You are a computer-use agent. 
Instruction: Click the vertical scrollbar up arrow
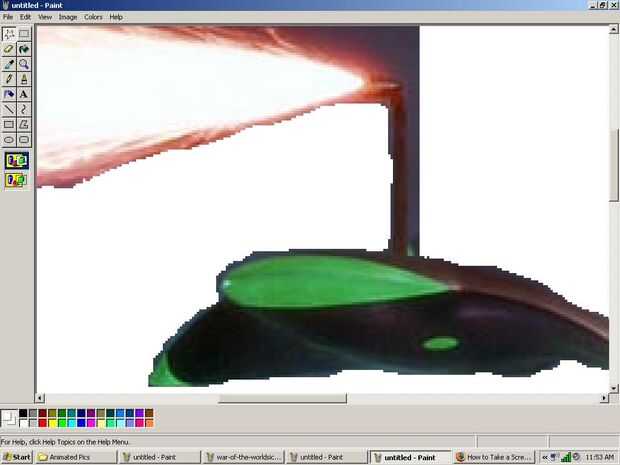tap(613, 29)
